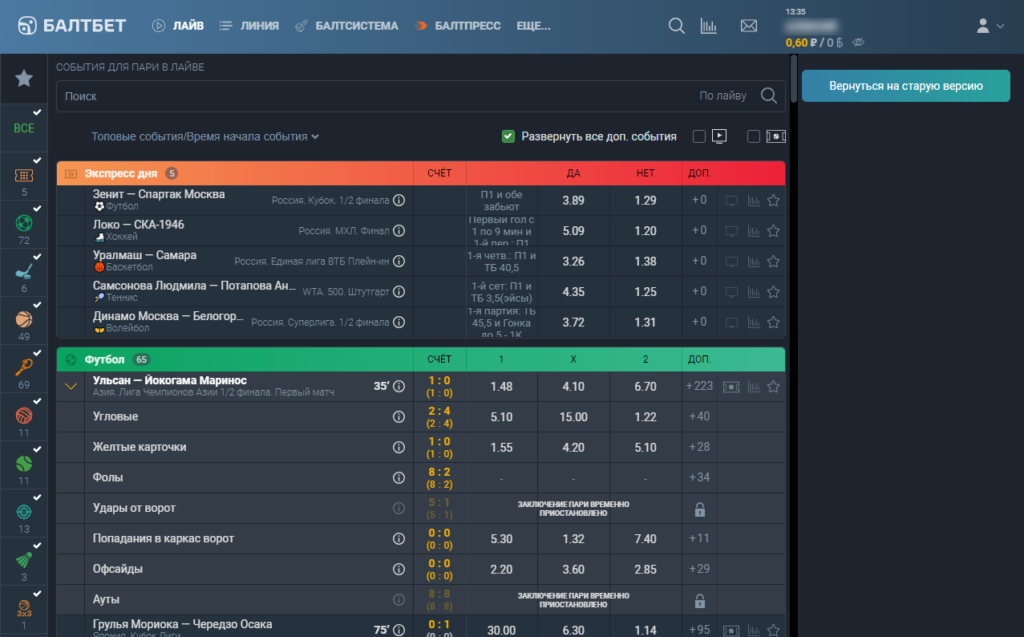The image size is (1024, 637).
Task: Open info icon for Фолы row
Action: [399, 478]
